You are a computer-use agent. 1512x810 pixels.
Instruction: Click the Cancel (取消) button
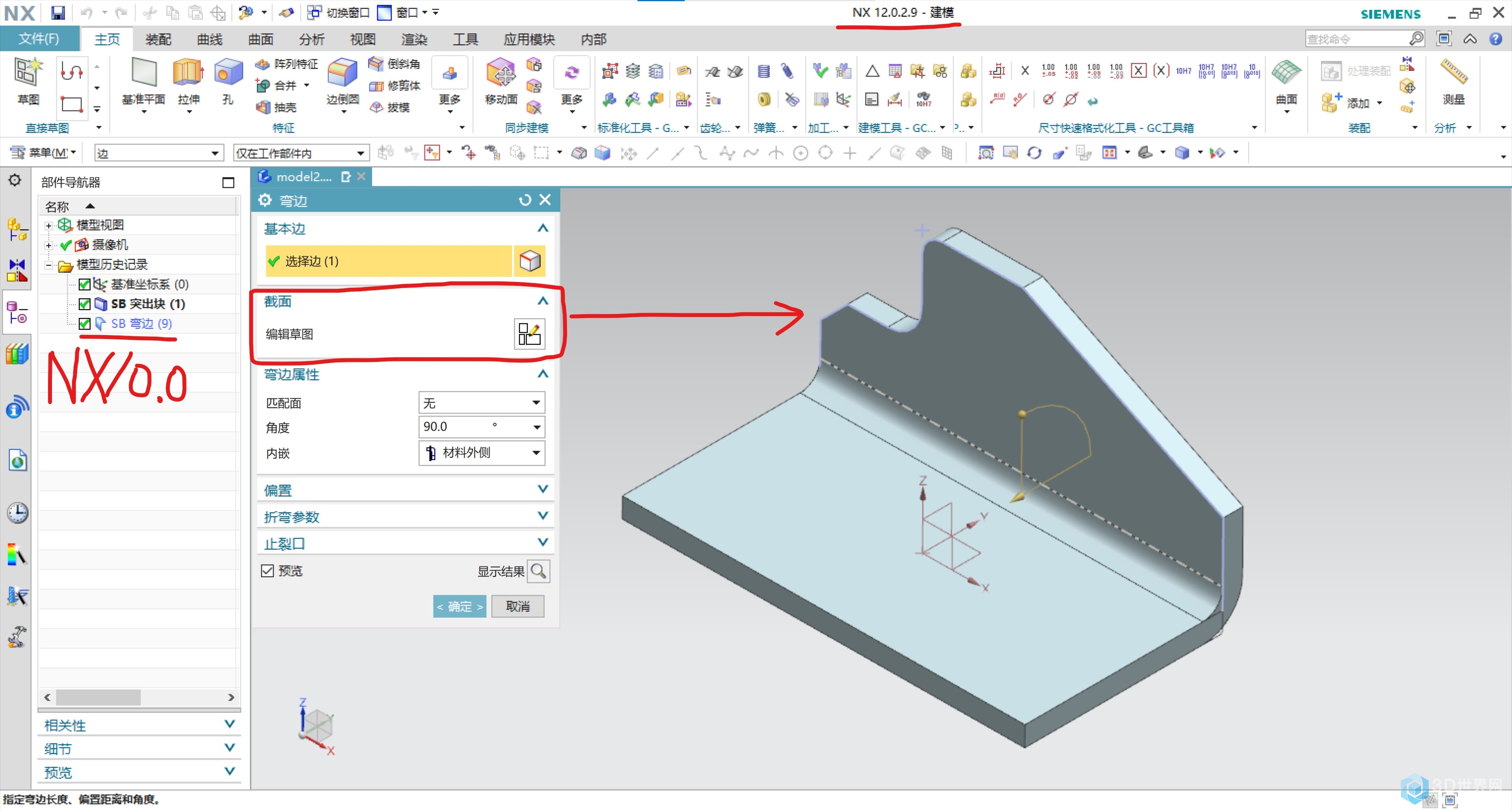tap(518, 606)
